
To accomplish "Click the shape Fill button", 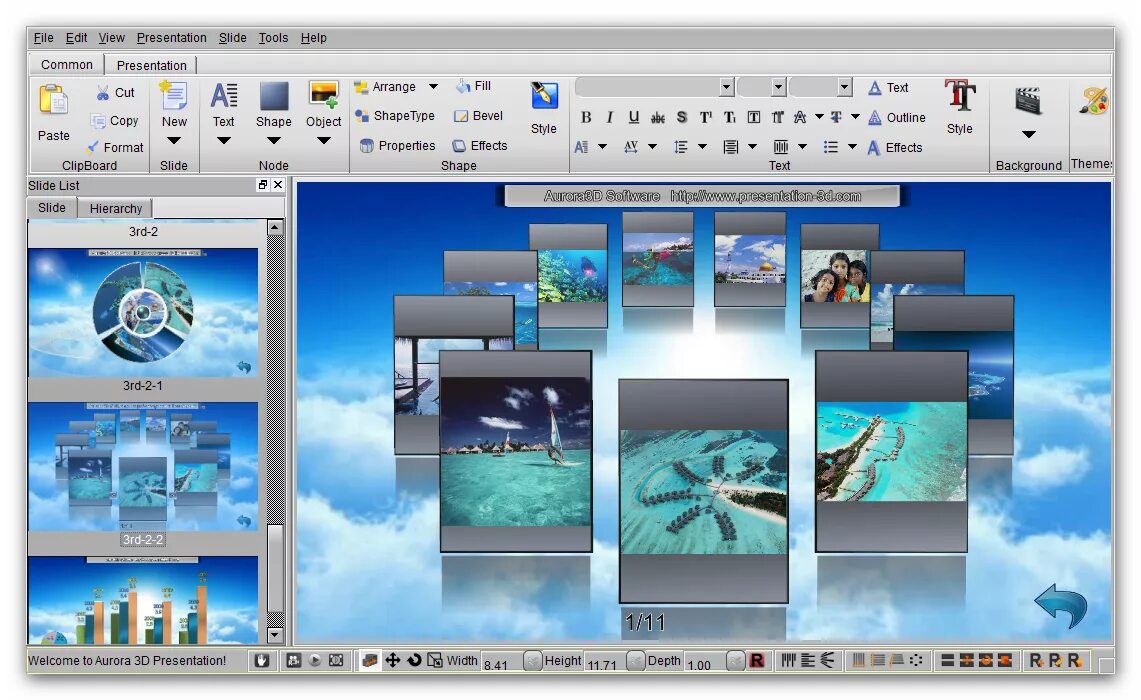I will coord(474,86).
